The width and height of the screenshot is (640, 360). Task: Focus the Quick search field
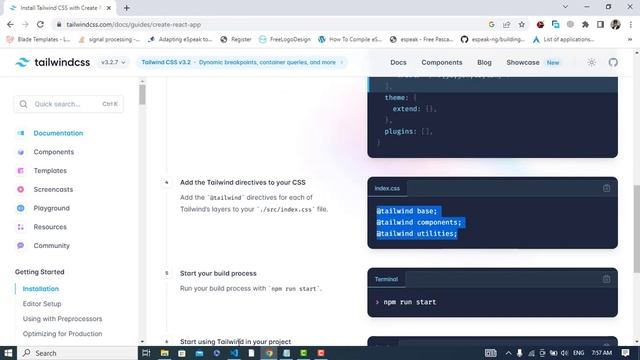[69, 104]
